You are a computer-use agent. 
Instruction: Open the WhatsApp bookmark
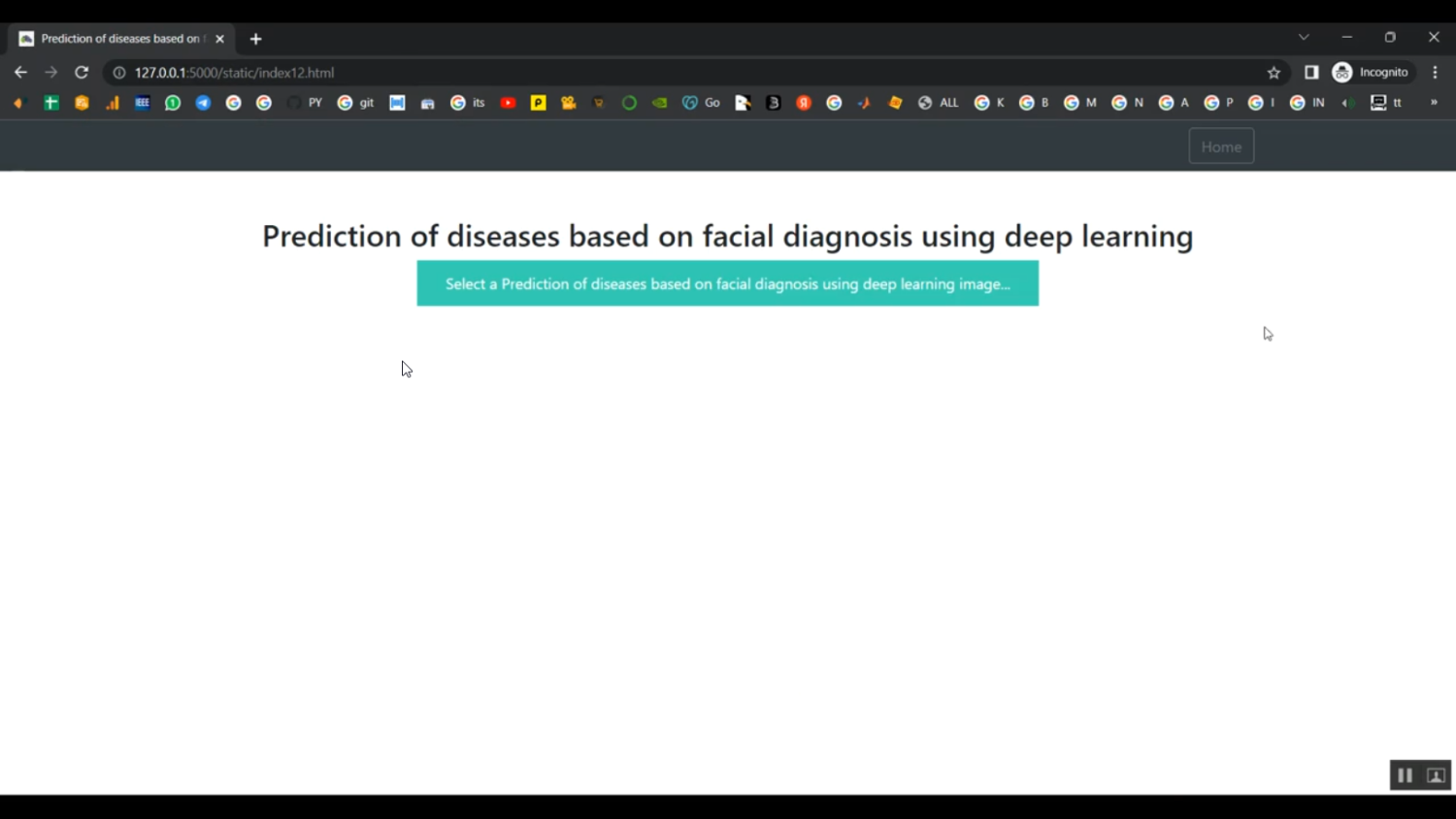[173, 103]
